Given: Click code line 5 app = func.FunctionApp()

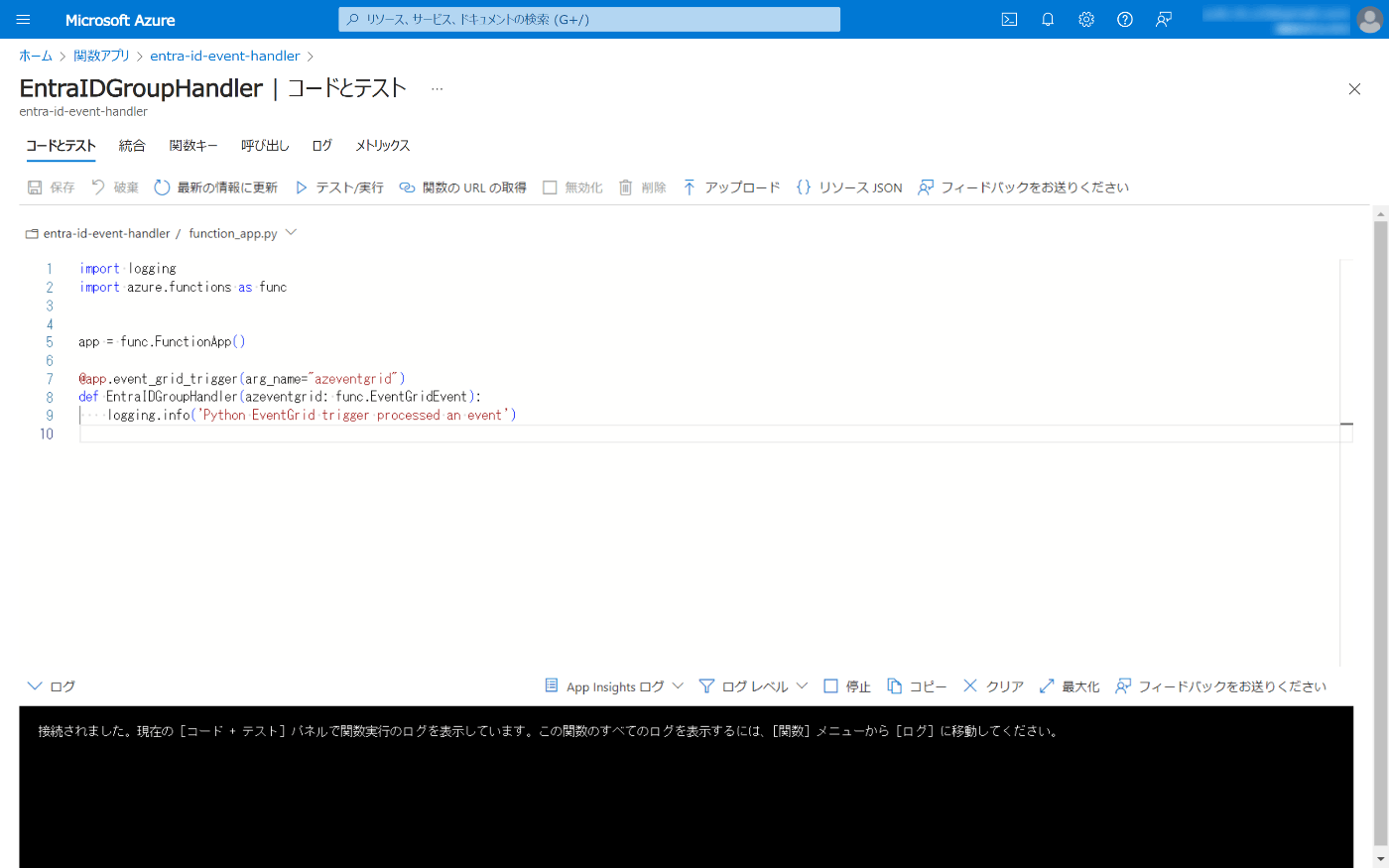Looking at the screenshot, I should tap(163, 342).
